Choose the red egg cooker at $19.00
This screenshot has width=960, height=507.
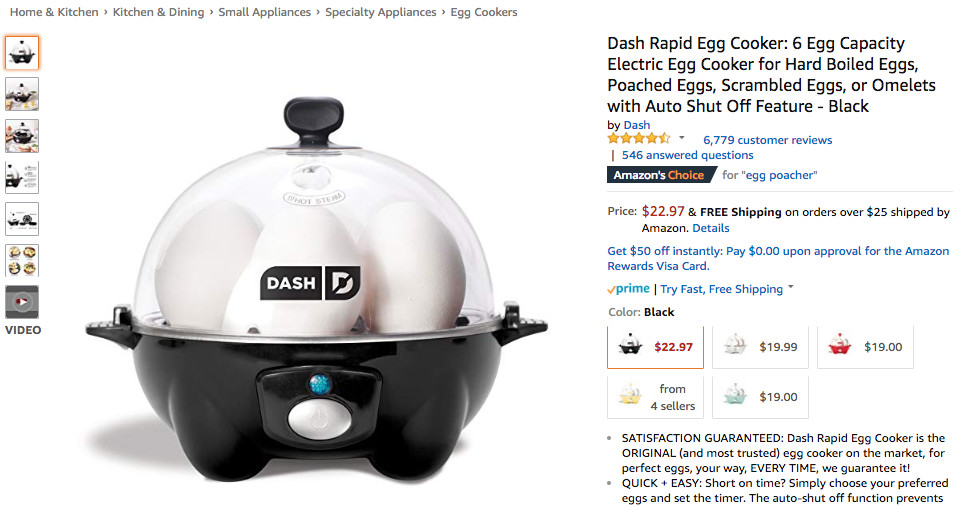coord(865,347)
